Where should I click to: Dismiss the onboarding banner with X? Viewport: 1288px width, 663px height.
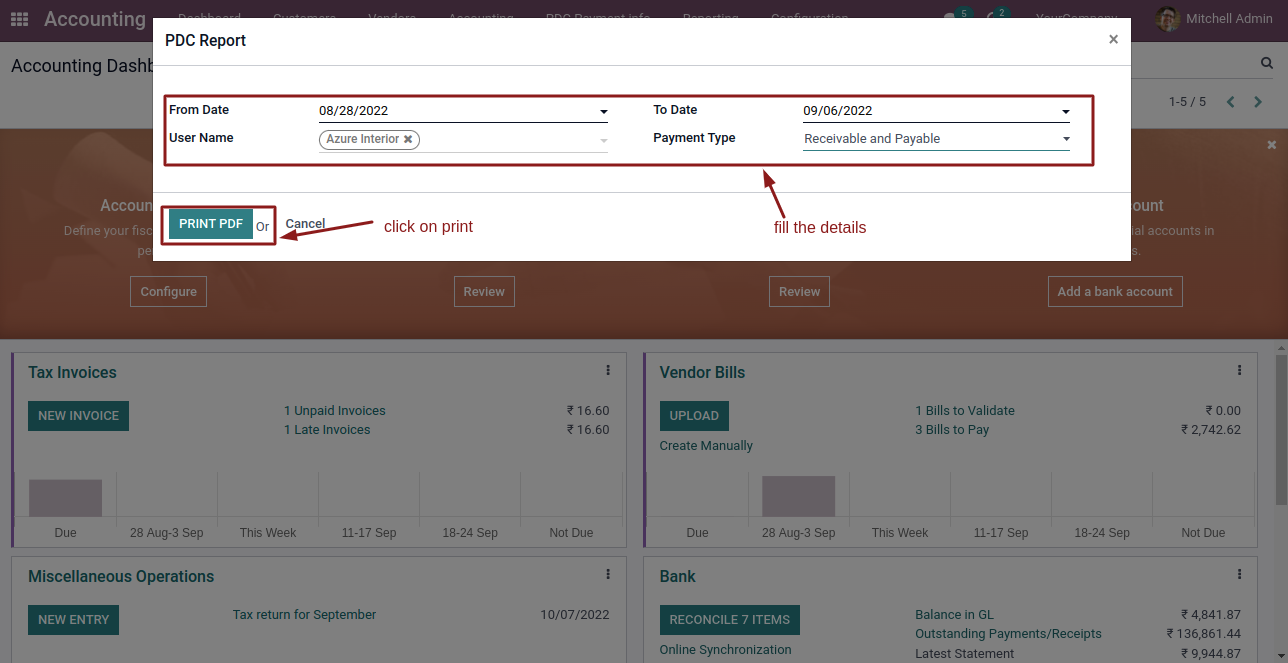(1272, 145)
